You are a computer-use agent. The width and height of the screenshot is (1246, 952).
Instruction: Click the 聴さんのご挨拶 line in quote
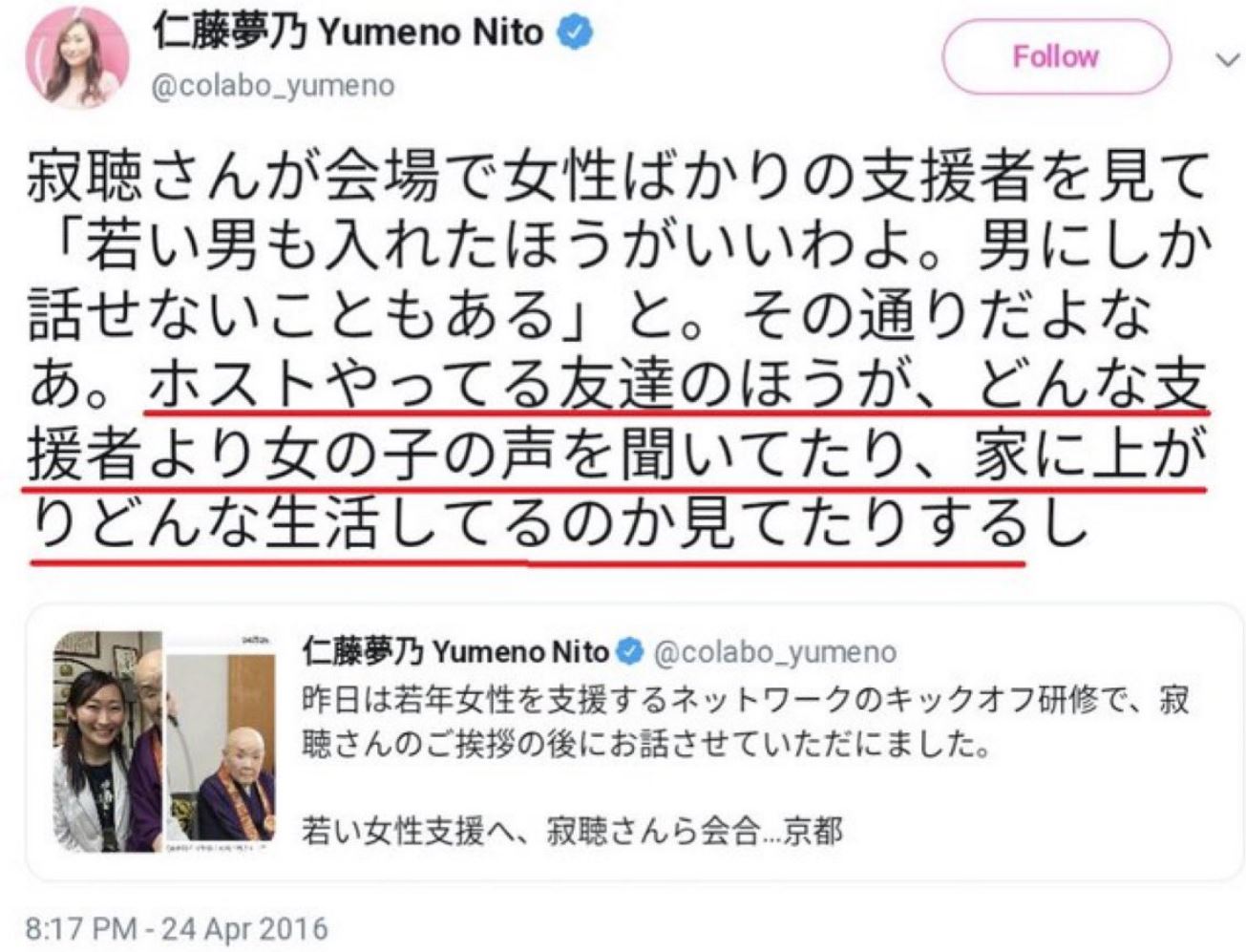[x=645, y=744]
